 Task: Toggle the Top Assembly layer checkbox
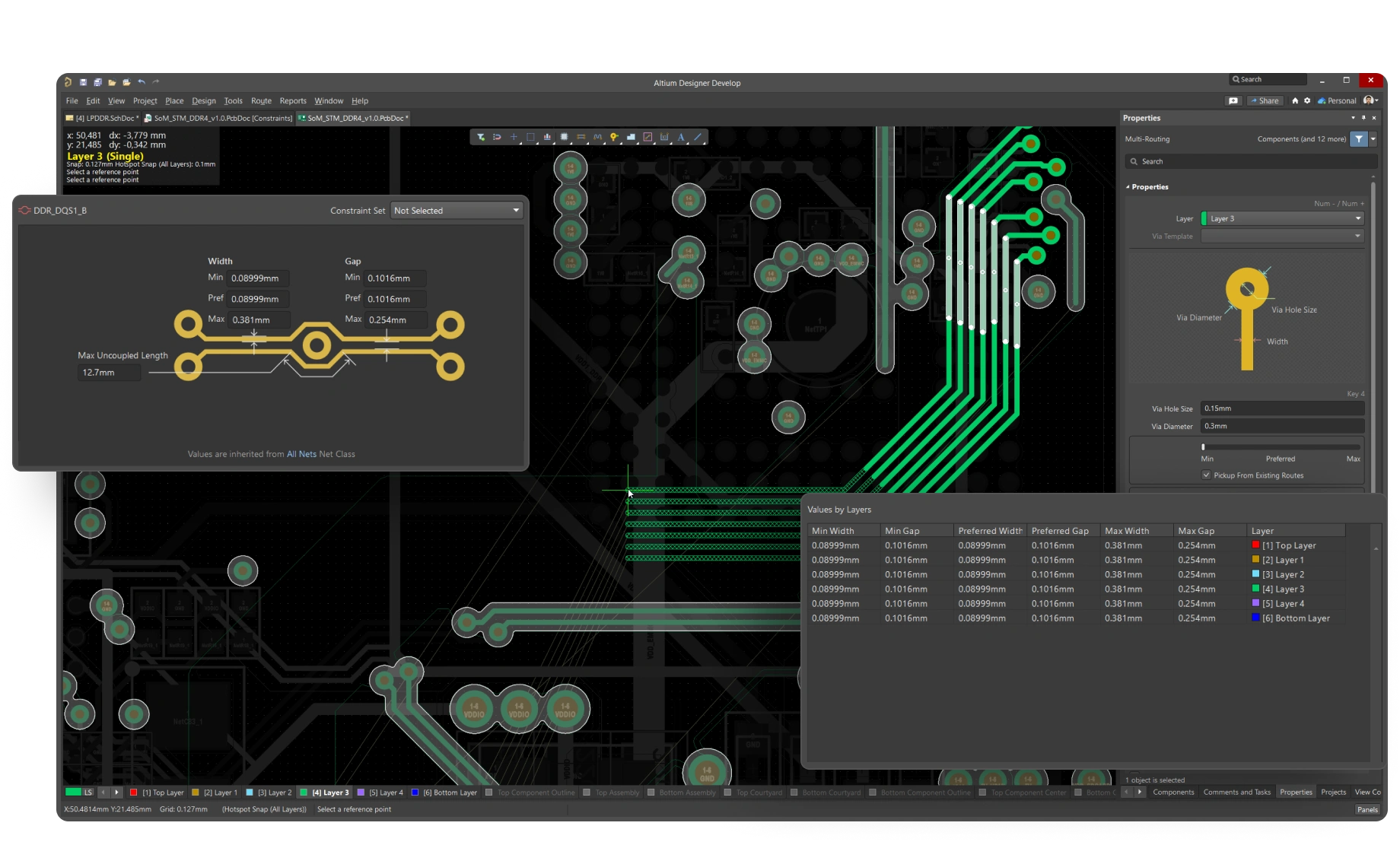click(587, 793)
